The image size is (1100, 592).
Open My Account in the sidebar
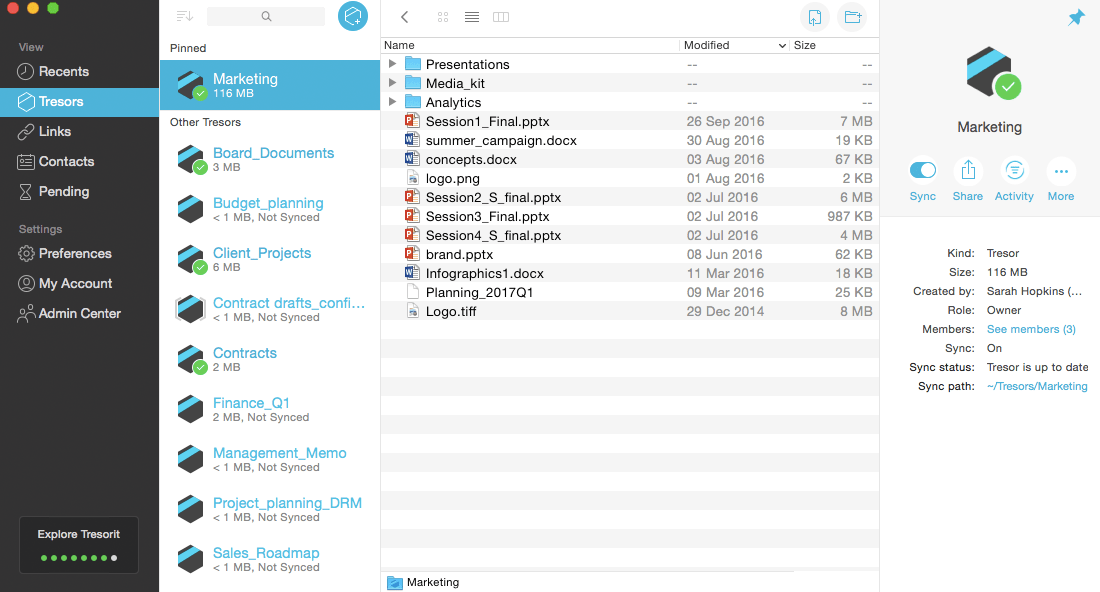coord(79,283)
